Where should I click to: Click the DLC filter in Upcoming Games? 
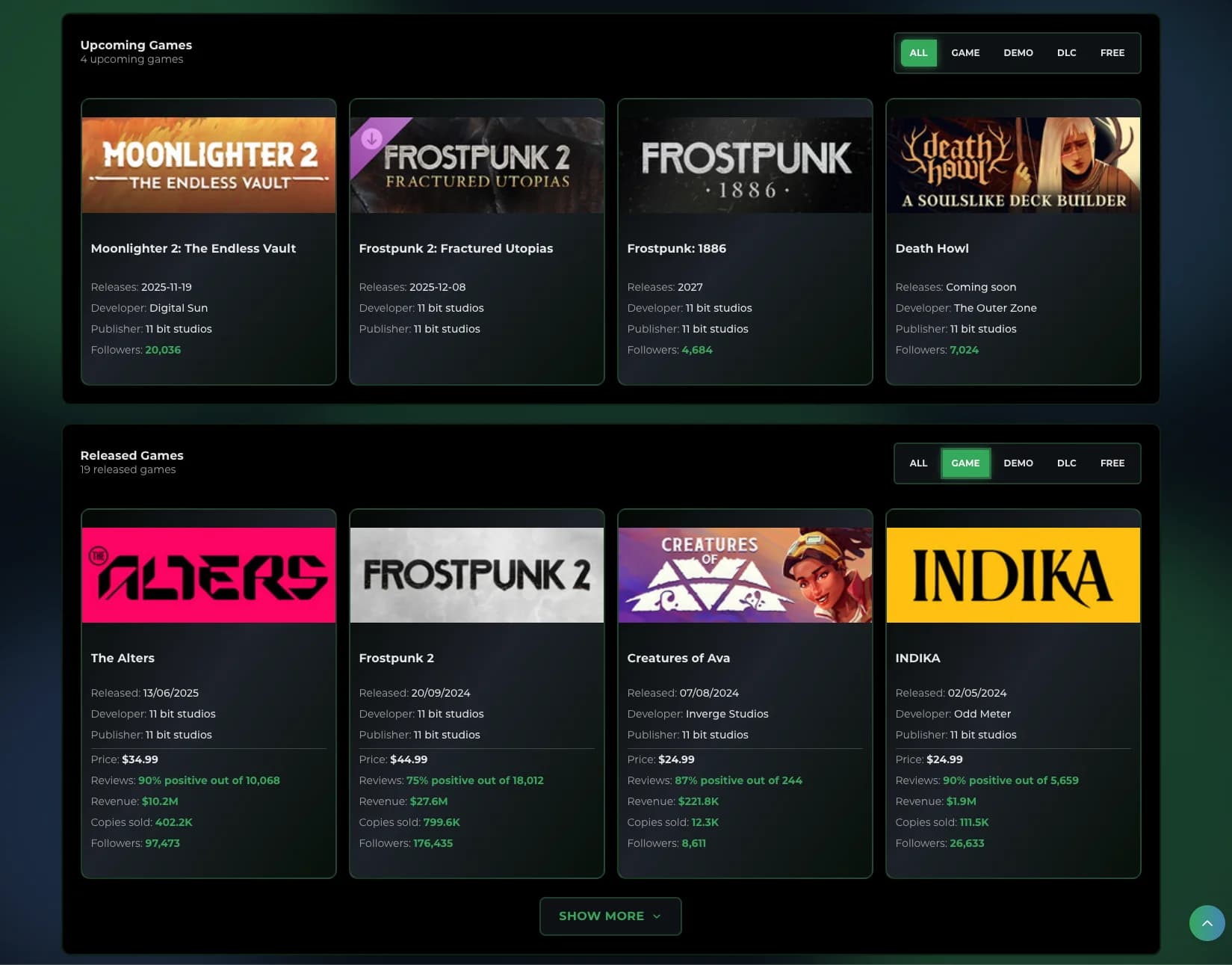point(1066,52)
